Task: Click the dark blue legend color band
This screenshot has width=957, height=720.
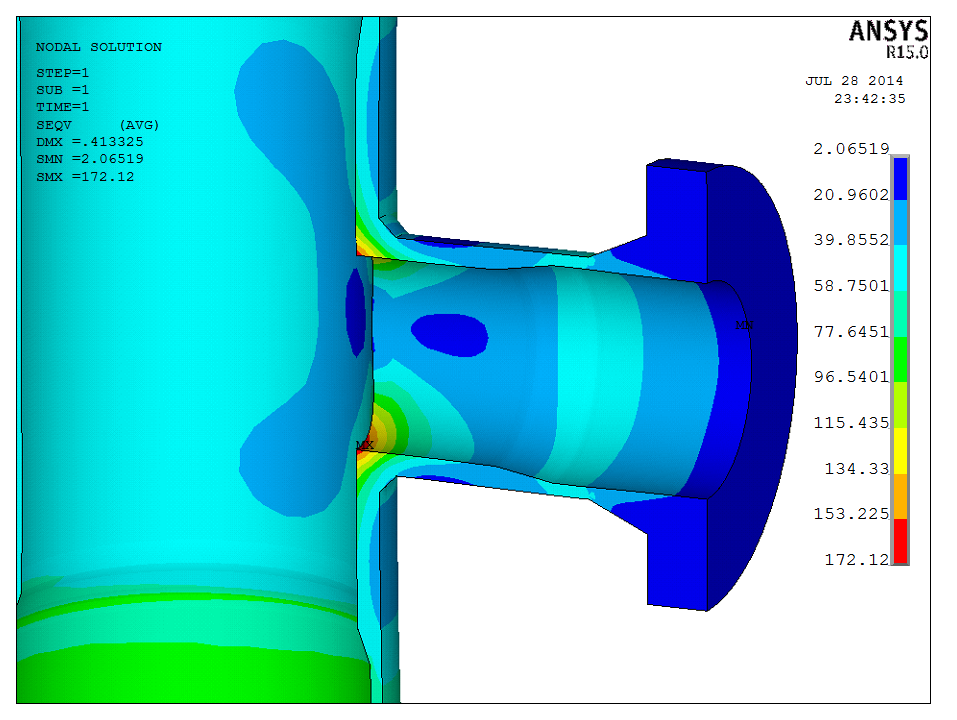Action: coord(900,178)
